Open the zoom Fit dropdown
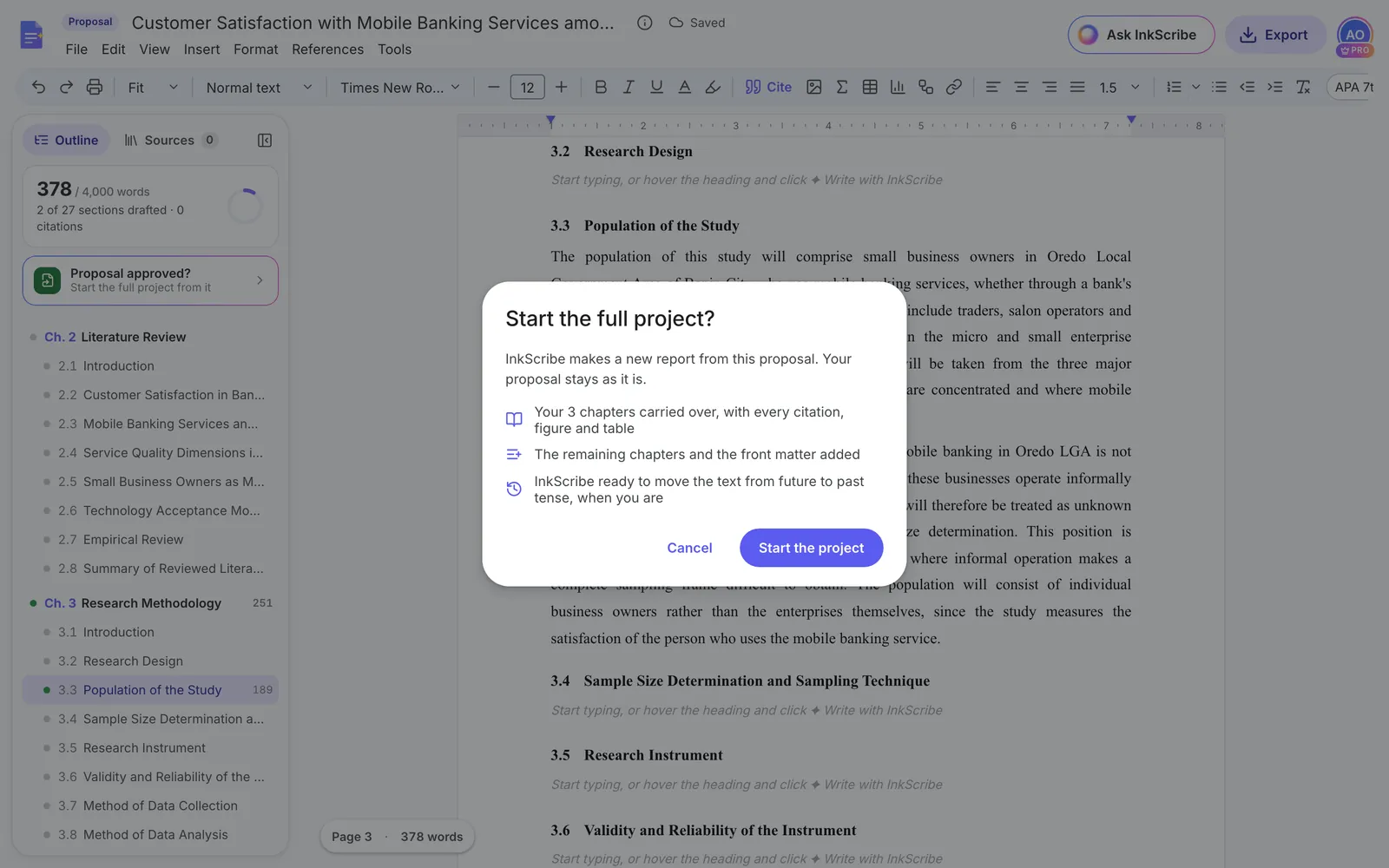This screenshot has height=868, width=1389. 153,87
